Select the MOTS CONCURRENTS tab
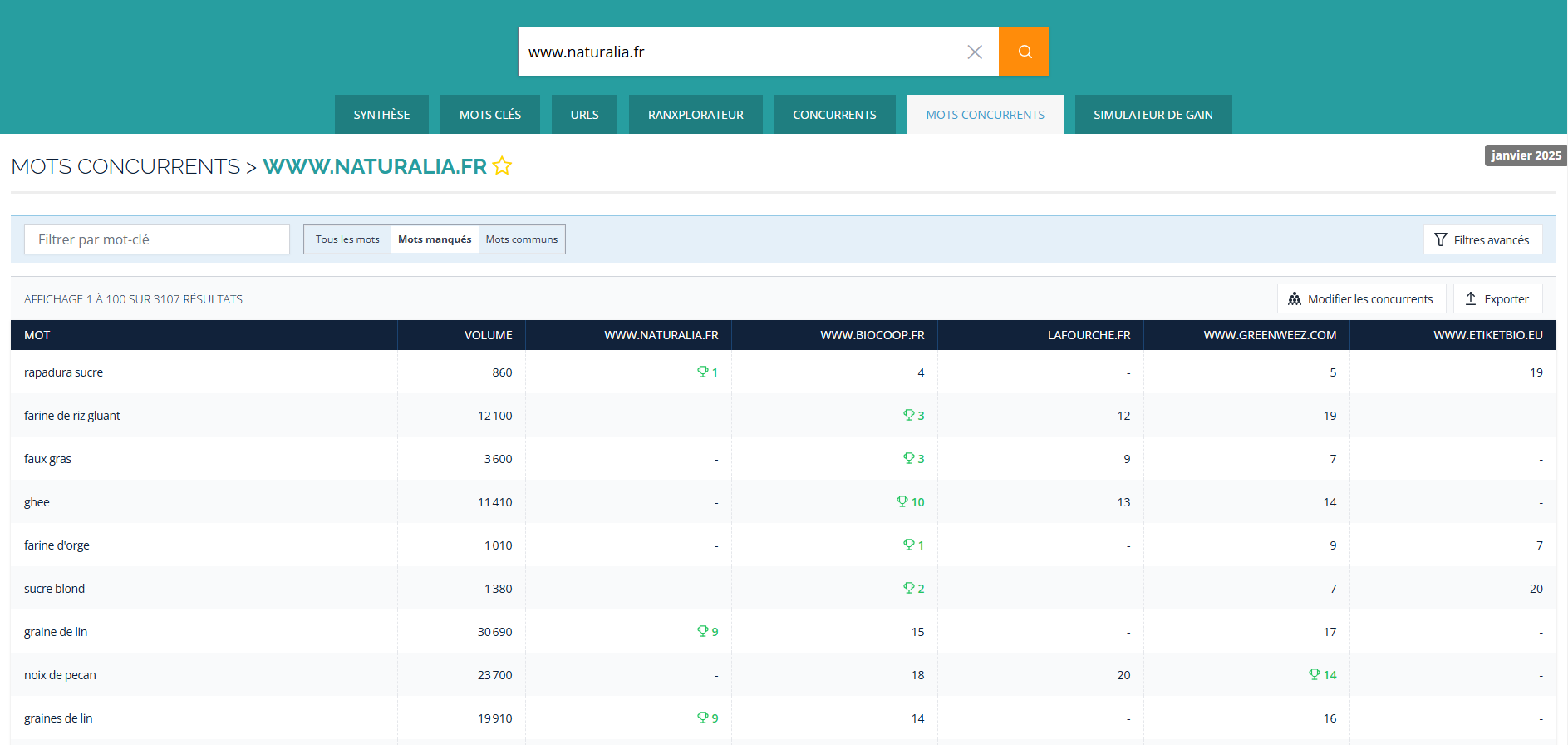 tap(985, 115)
